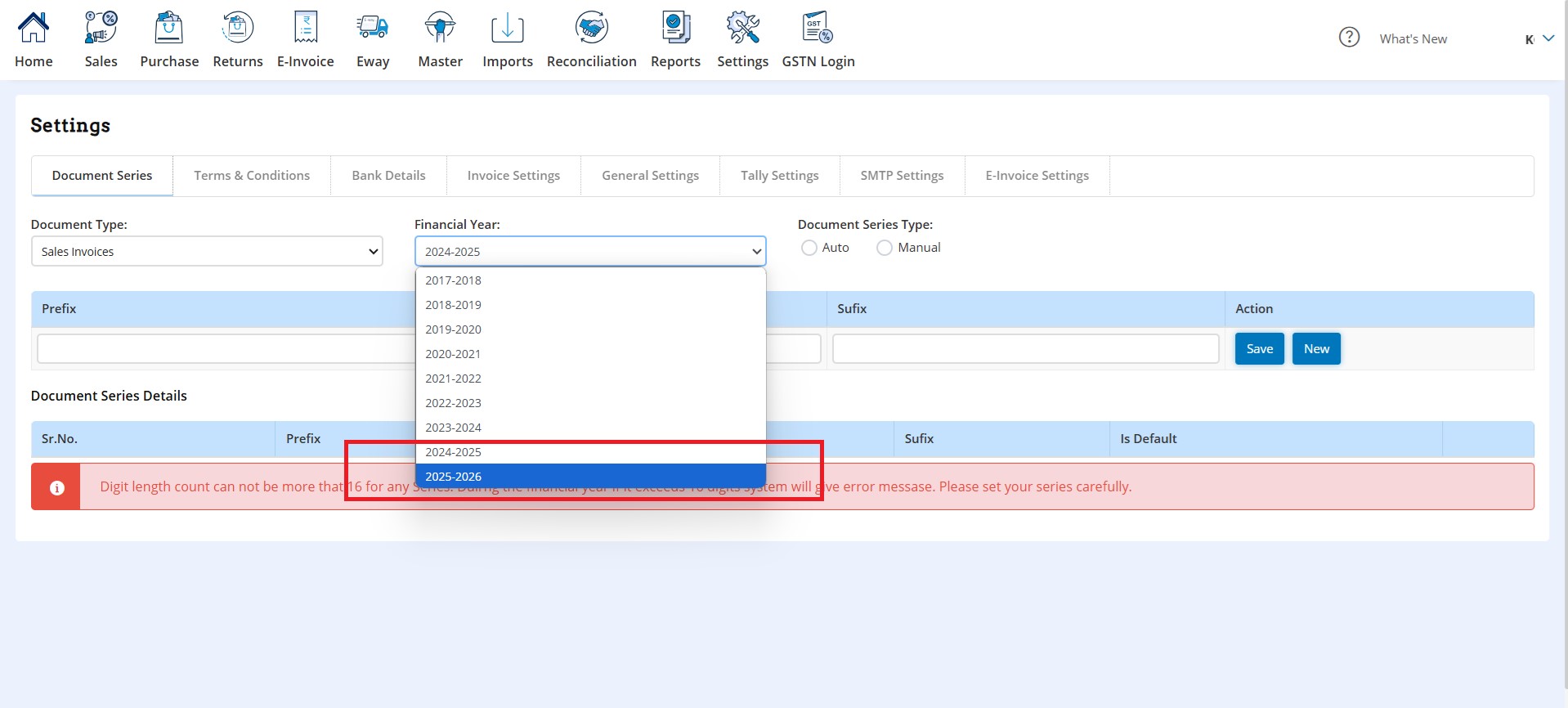Expand the user account chevron beside K
This screenshot has width=1568, height=708.
point(1548,38)
